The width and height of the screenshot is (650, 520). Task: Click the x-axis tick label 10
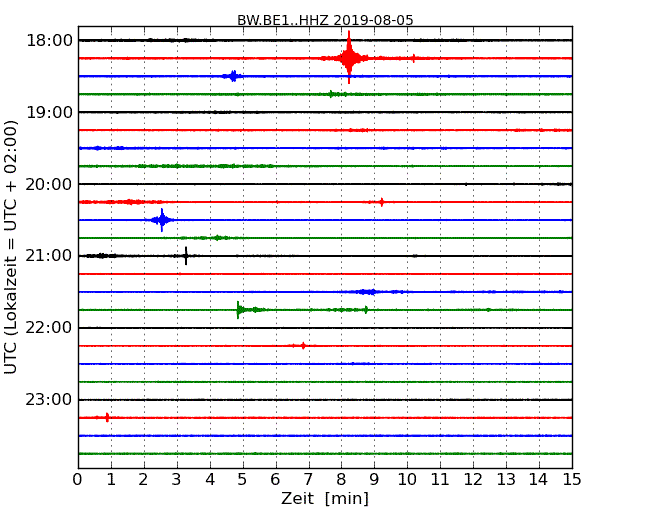[407, 479]
